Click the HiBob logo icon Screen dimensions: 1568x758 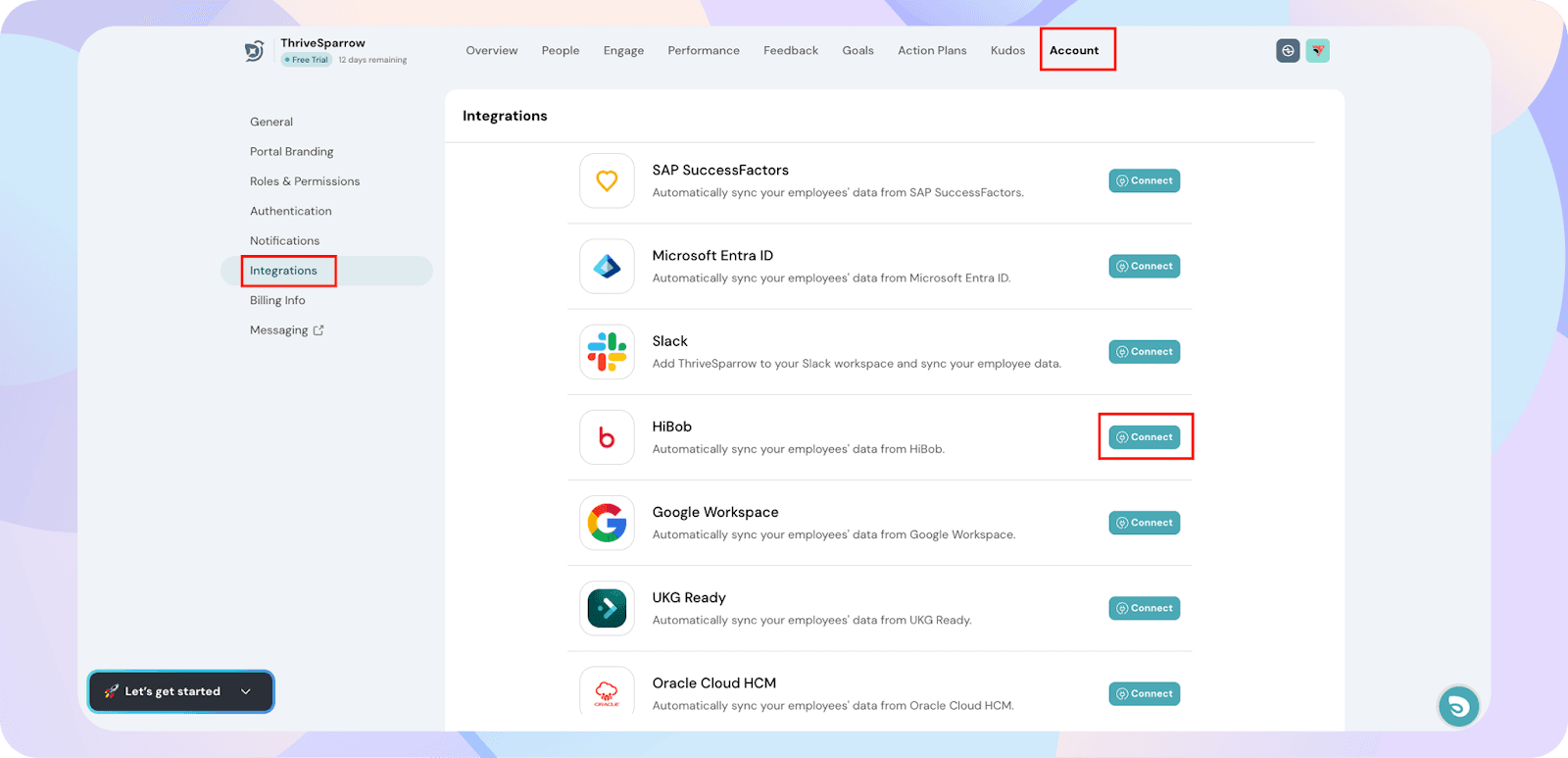coord(607,437)
